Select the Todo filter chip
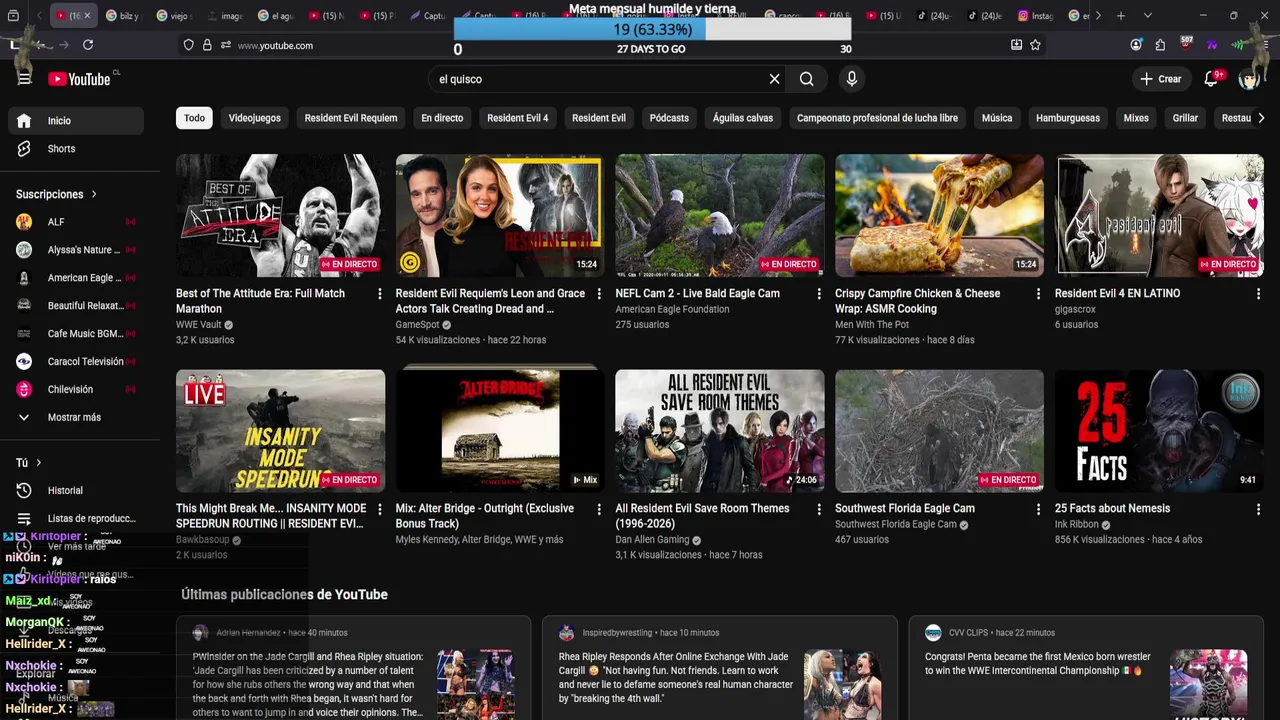This screenshot has height=720, width=1280. (x=194, y=118)
